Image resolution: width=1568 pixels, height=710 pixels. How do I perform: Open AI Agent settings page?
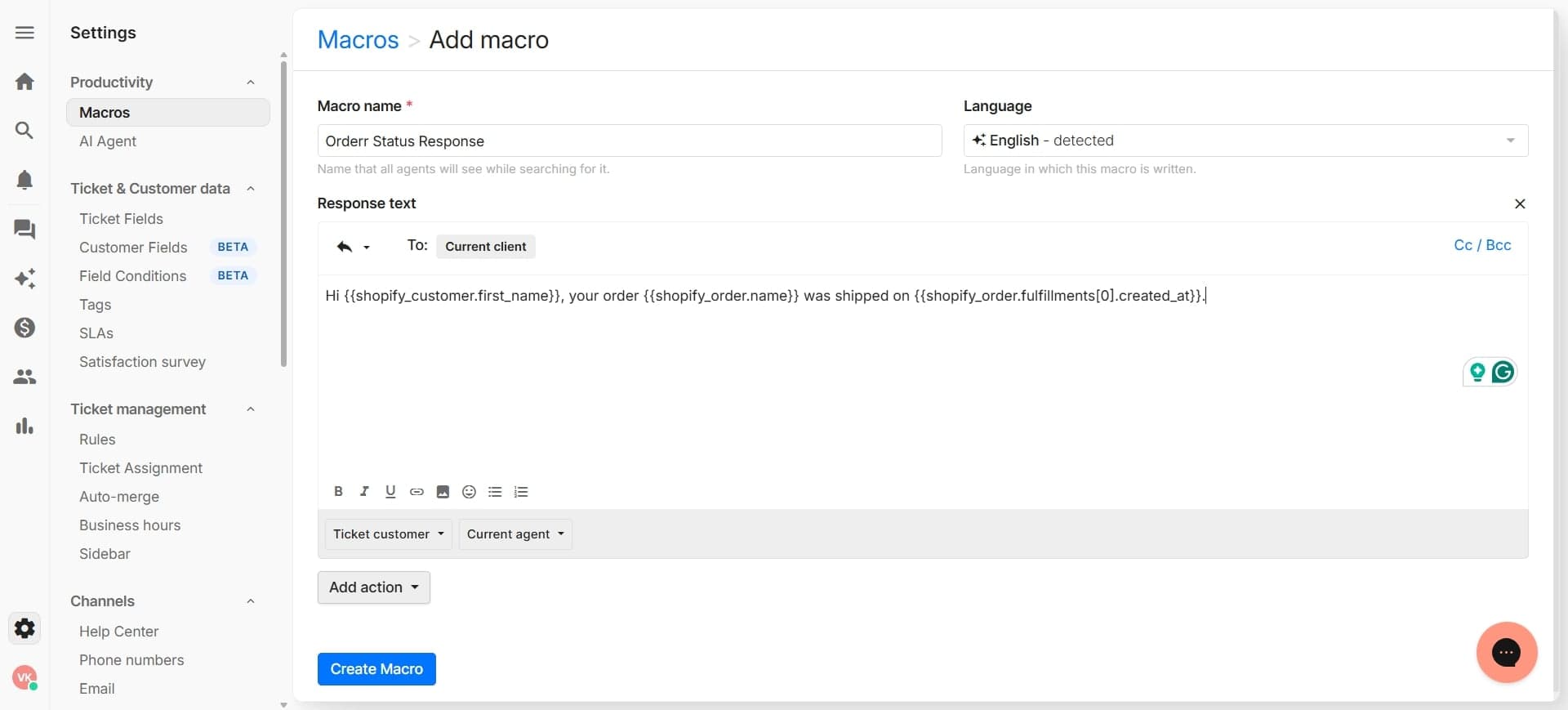click(108, 141)
